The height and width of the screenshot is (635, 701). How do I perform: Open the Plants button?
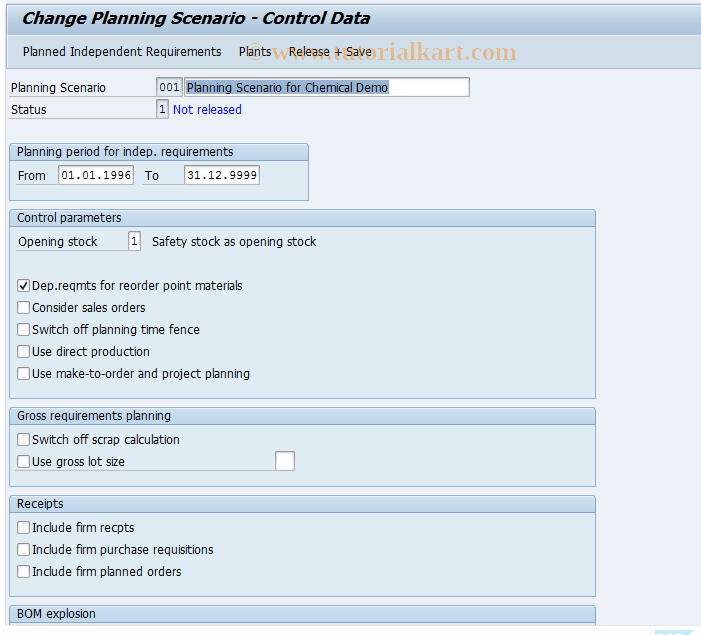255,52
